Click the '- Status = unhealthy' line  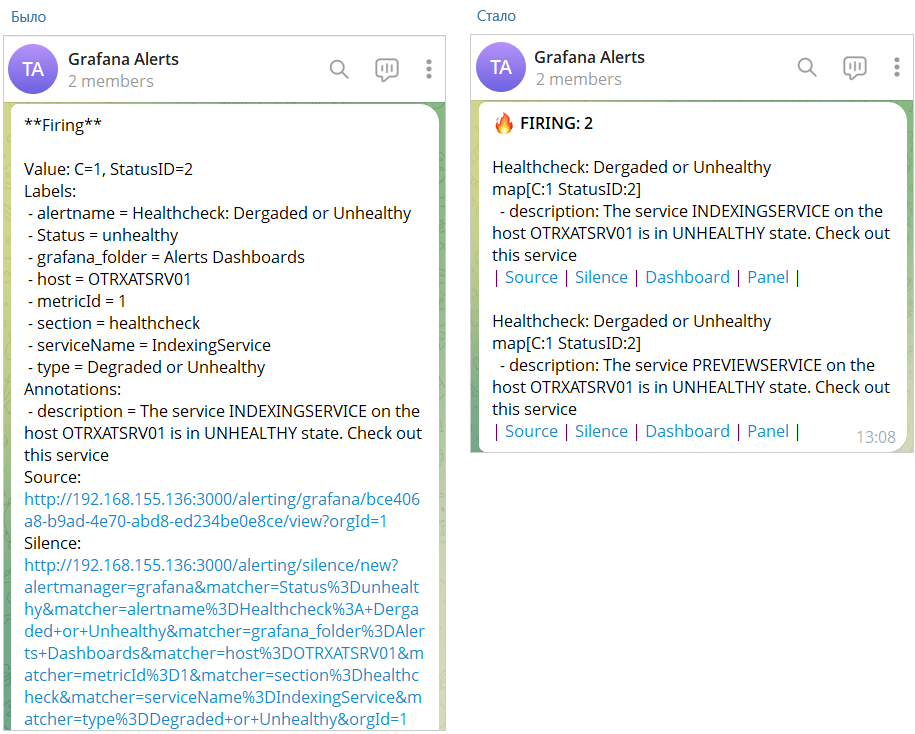103,235
